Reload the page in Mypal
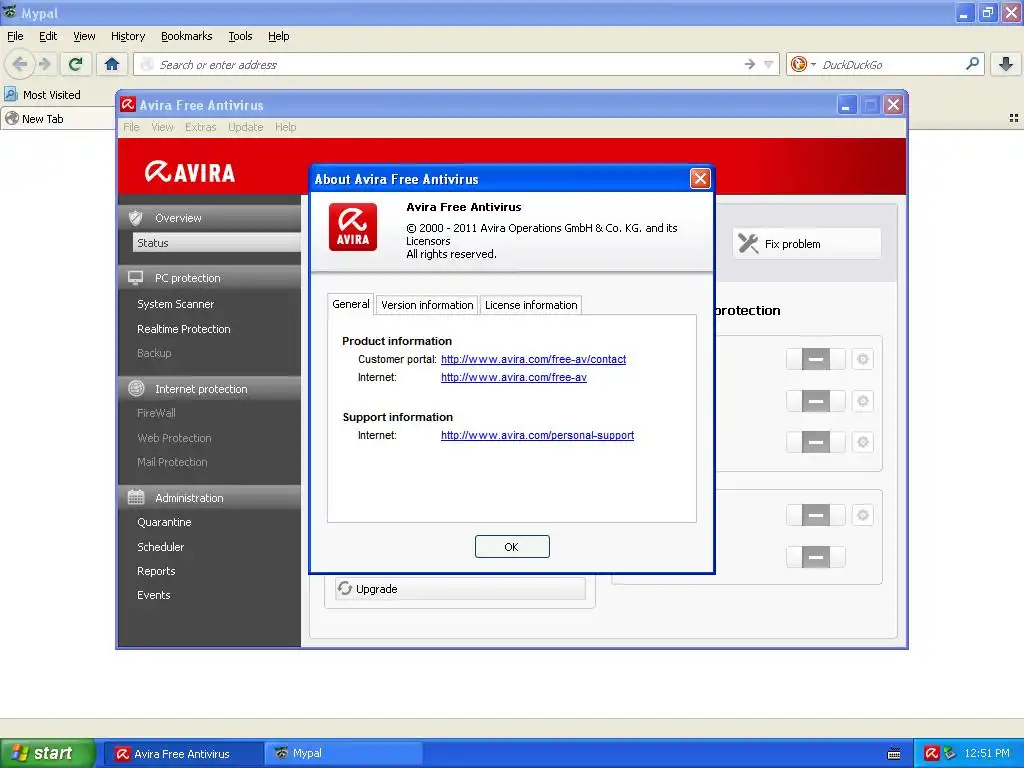 (76, 64)
